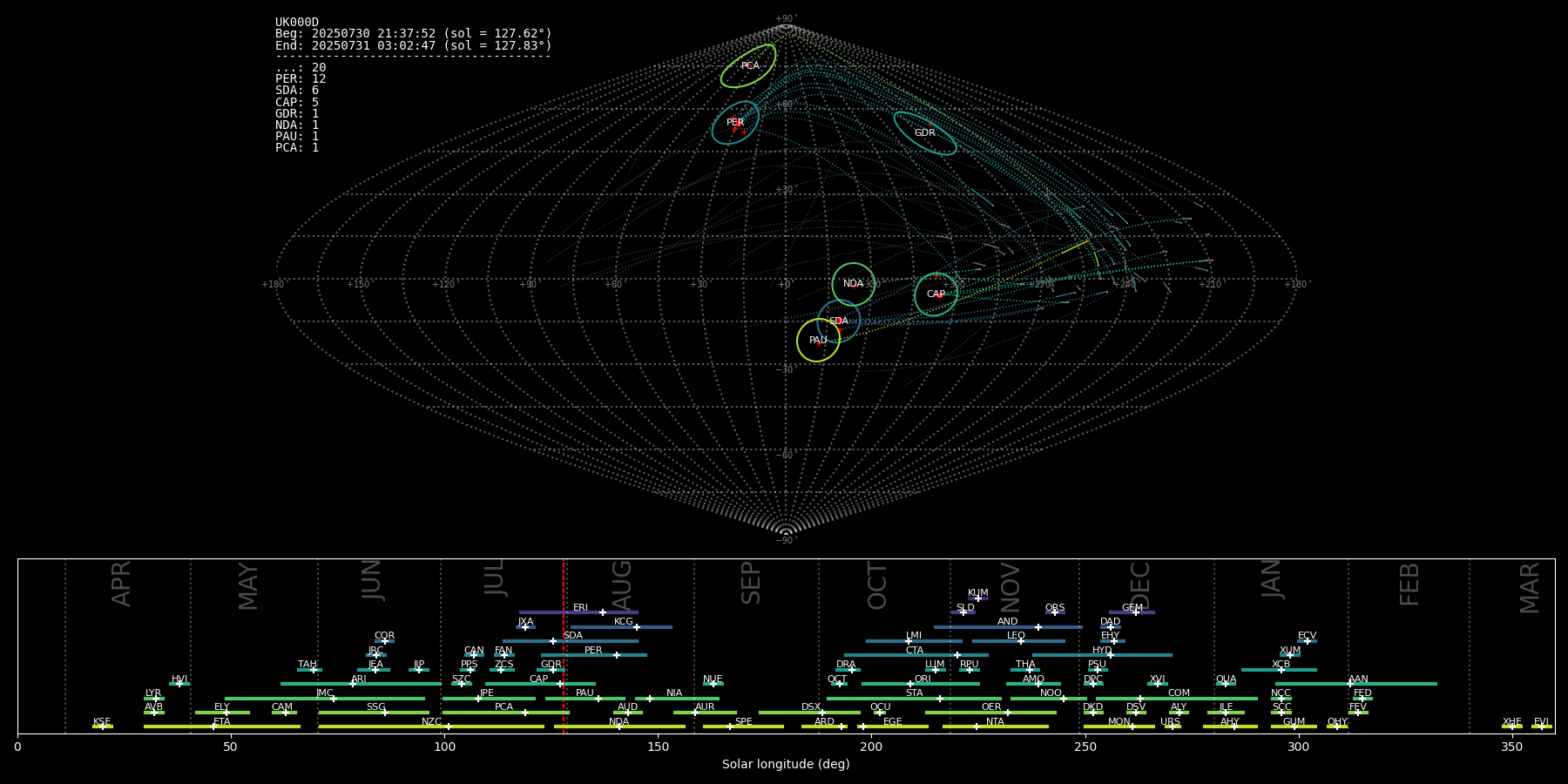The image size is (1568, 784).
Task: Click the AND shower bar in timeline
Action: click(1008, 627)
